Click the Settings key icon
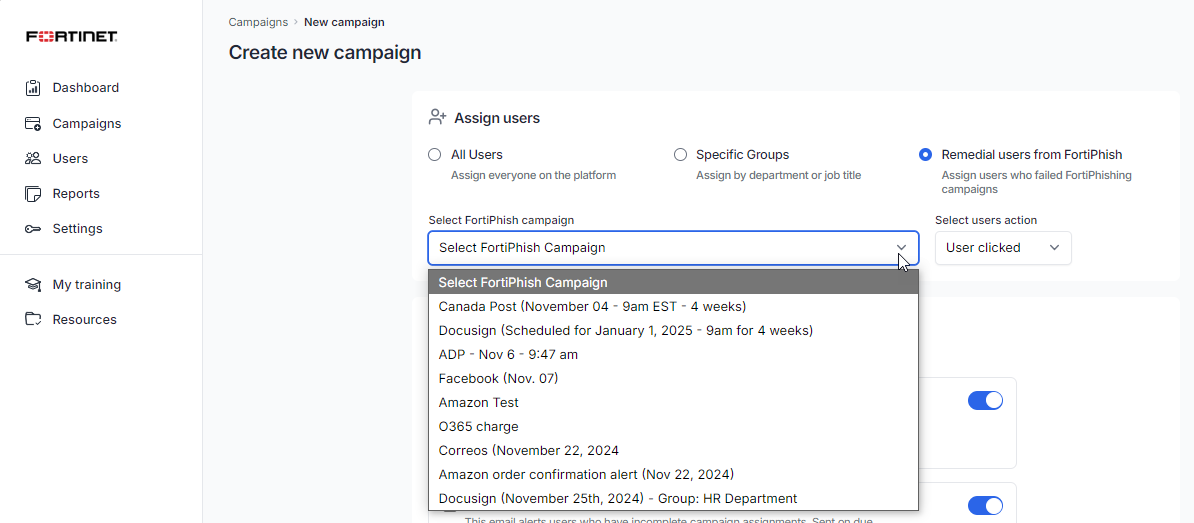Image resolution: width=1194 pixels, height=523 pixels. [x=33, y=228]
